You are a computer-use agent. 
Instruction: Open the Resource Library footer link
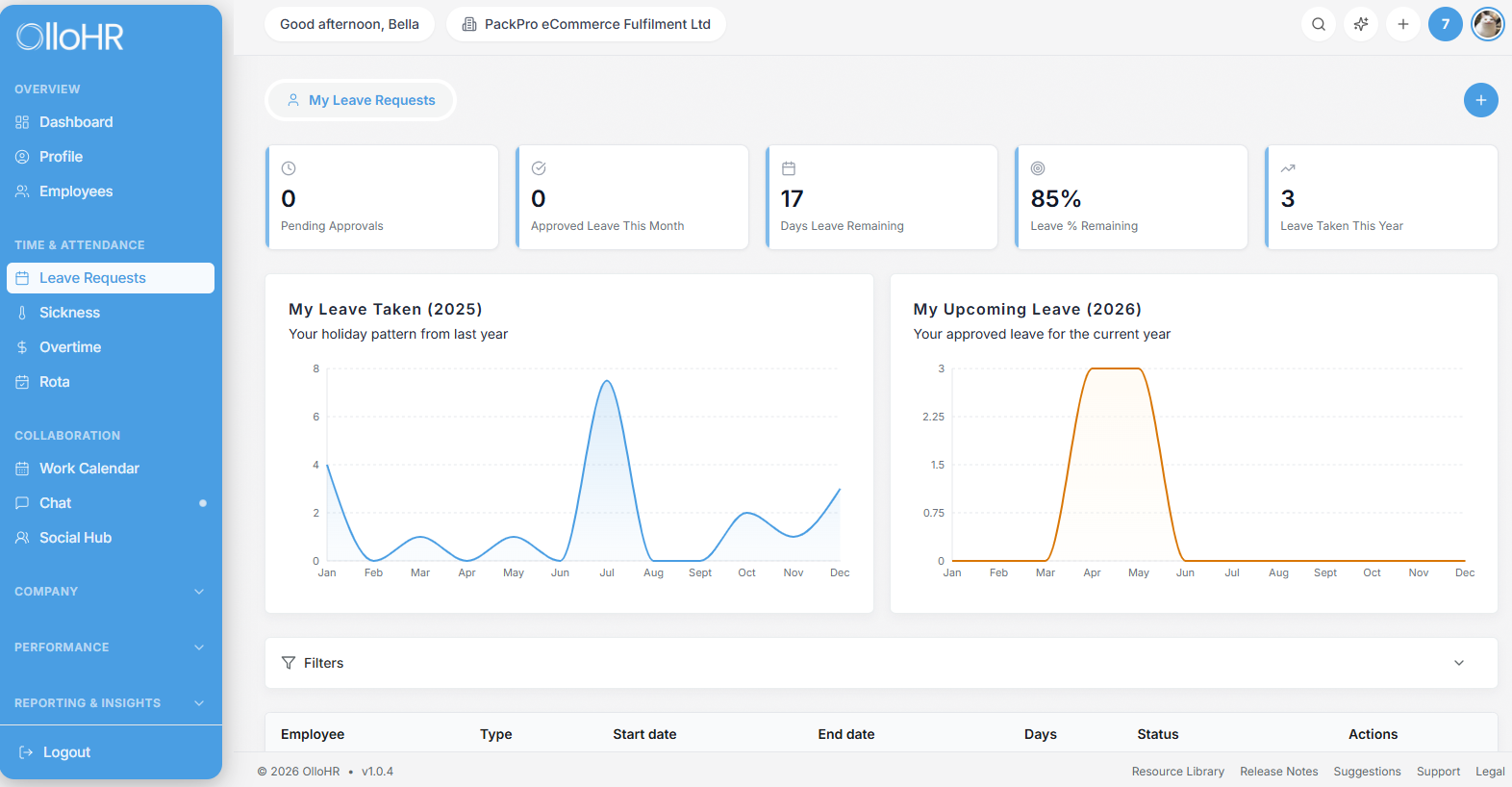1177,772
